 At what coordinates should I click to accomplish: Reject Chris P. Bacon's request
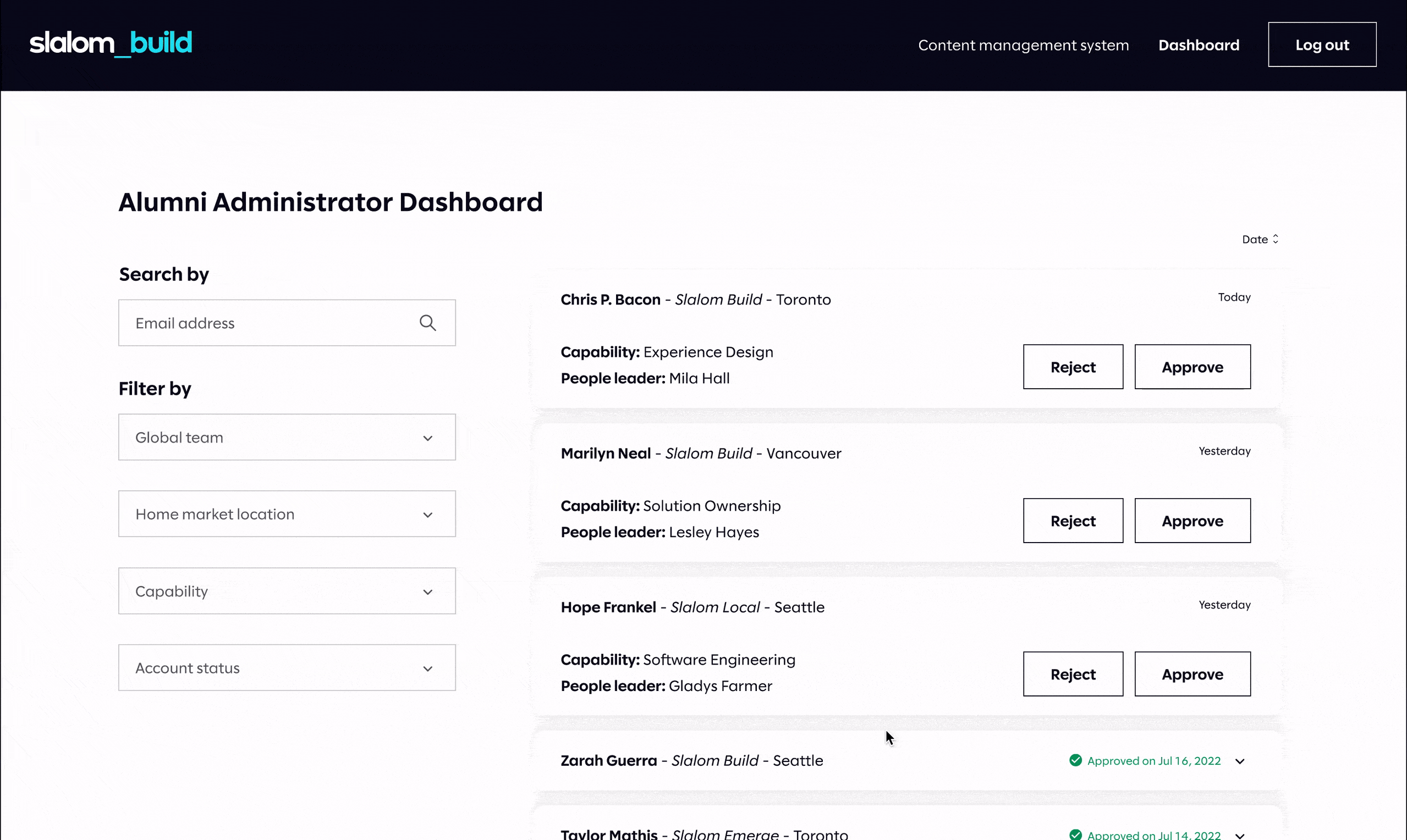click(1073, 367)
